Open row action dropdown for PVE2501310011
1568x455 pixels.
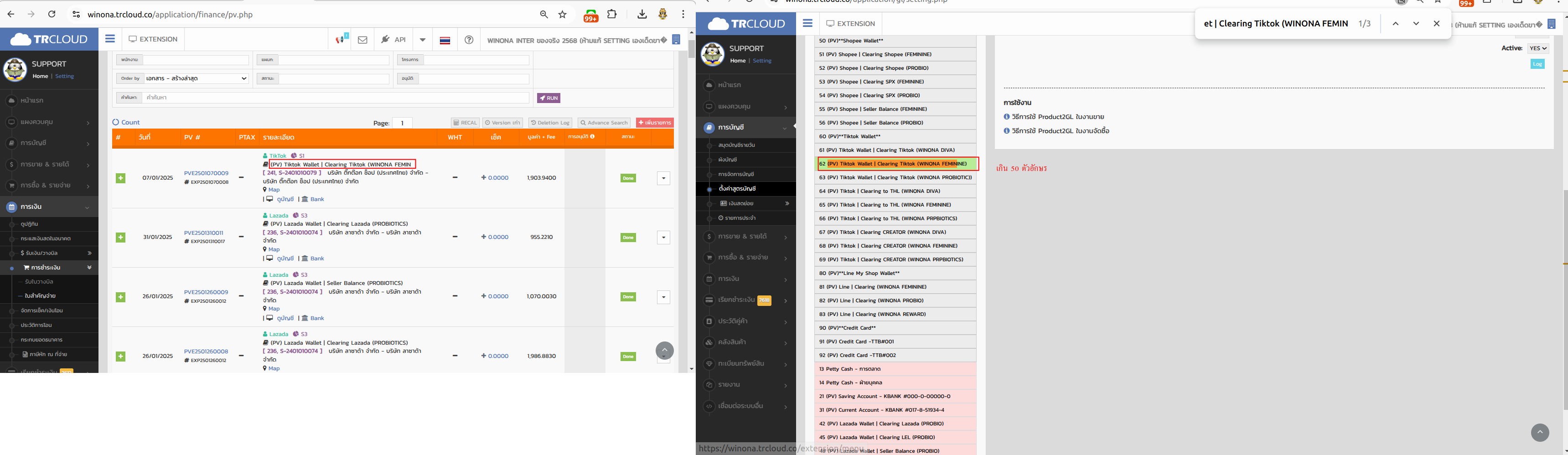pyautogui.click(x=663, y=237)
